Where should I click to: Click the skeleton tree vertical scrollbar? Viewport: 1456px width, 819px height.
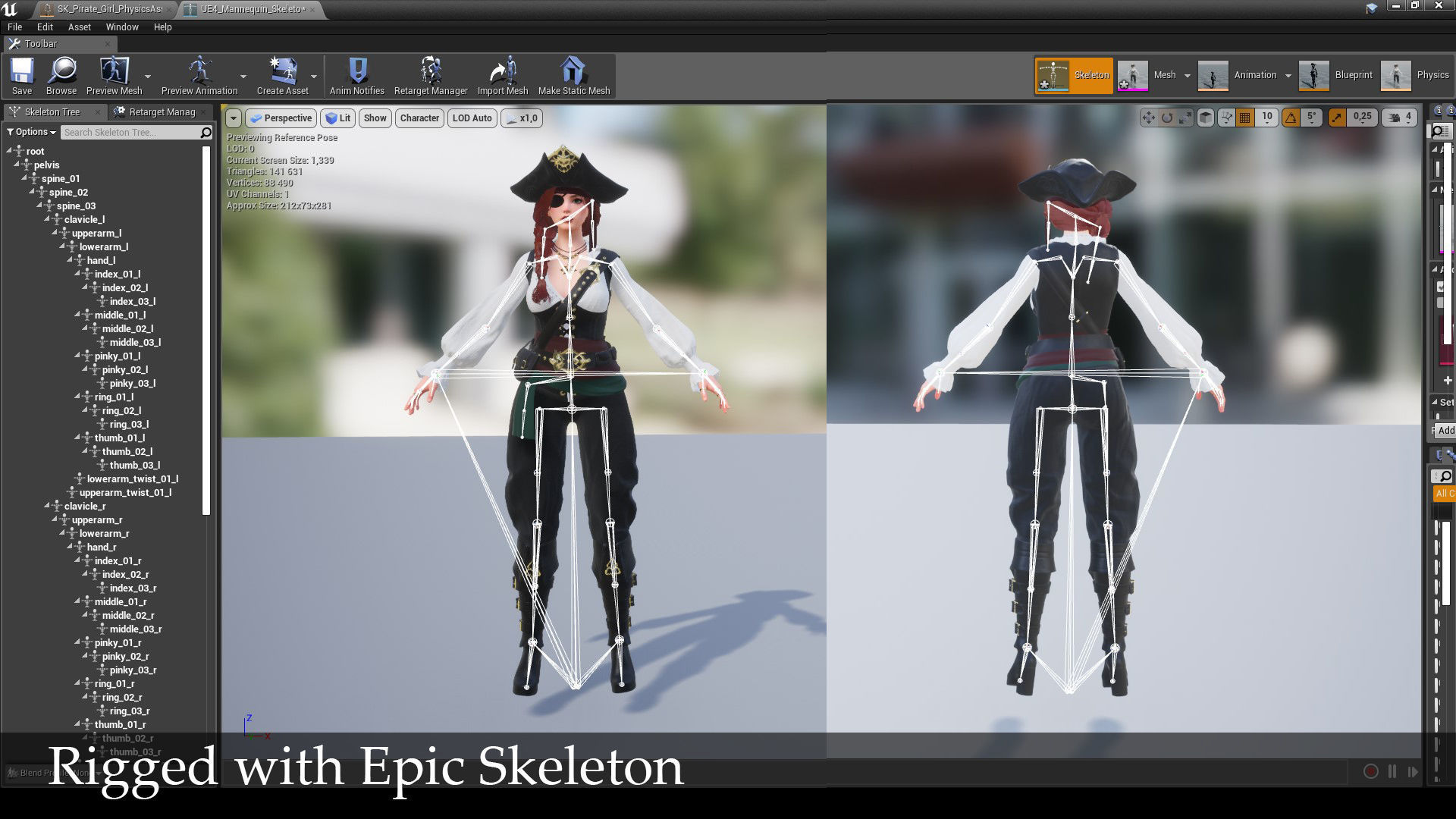206,330
